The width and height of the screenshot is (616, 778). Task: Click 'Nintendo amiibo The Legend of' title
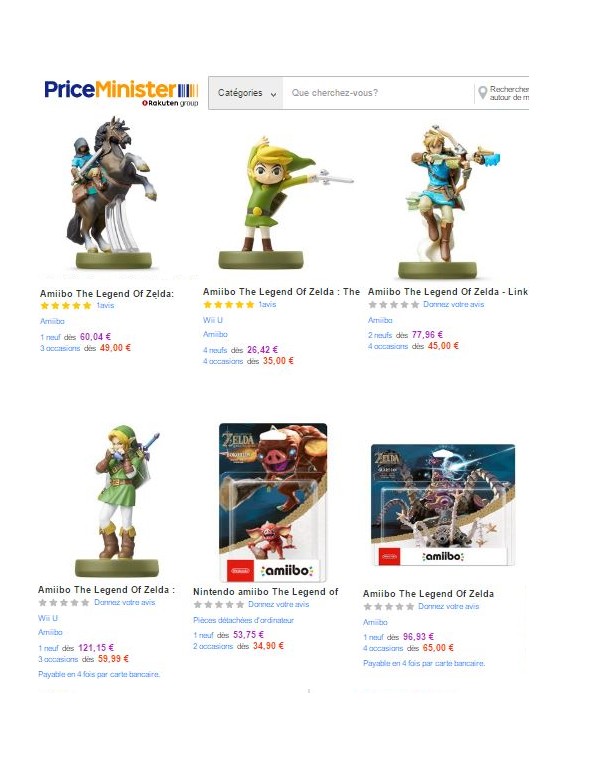click(265, 591)
